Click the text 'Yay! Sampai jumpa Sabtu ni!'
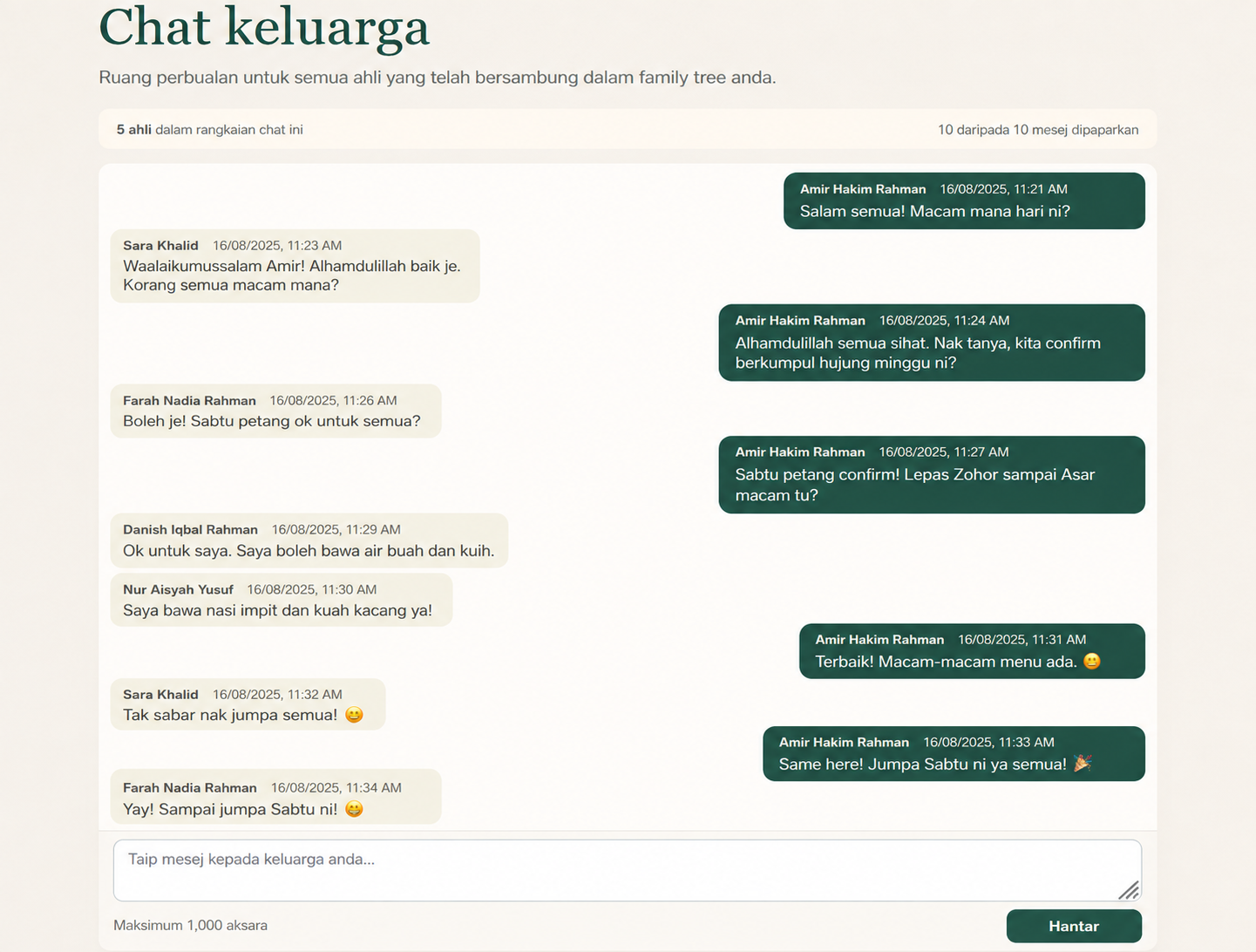Screen dimensions: 1256x952 pyautogui.click(x=230, y=809)
